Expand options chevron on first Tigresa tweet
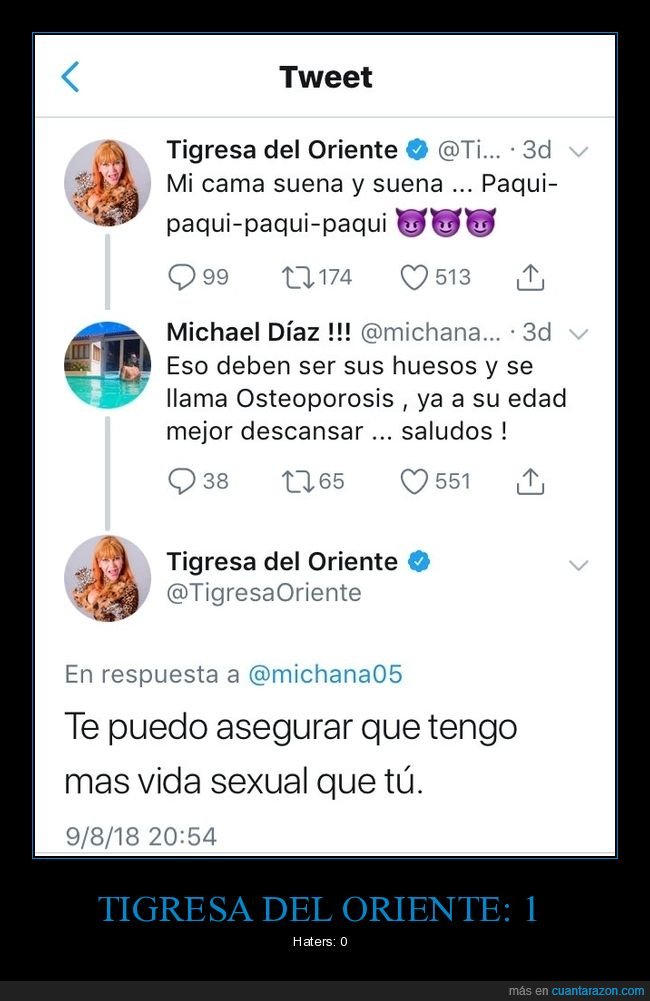 [578, 151]
